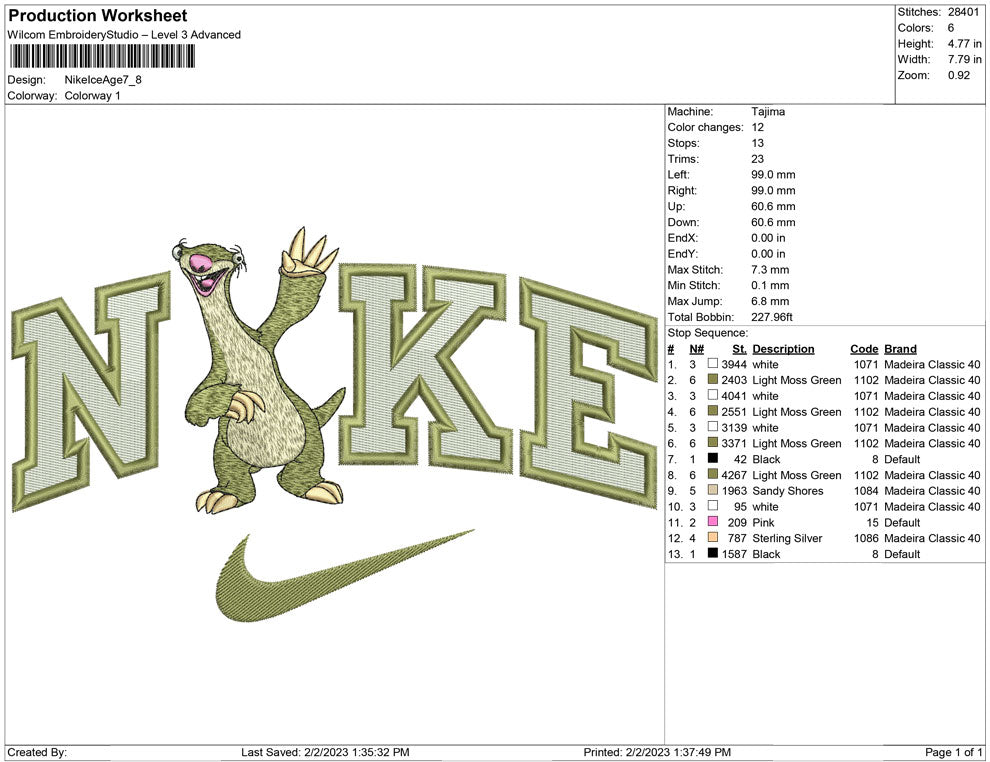990x762 pixels.
Task: Click the embroidered letter N in the preview
Action: point(92,391)
